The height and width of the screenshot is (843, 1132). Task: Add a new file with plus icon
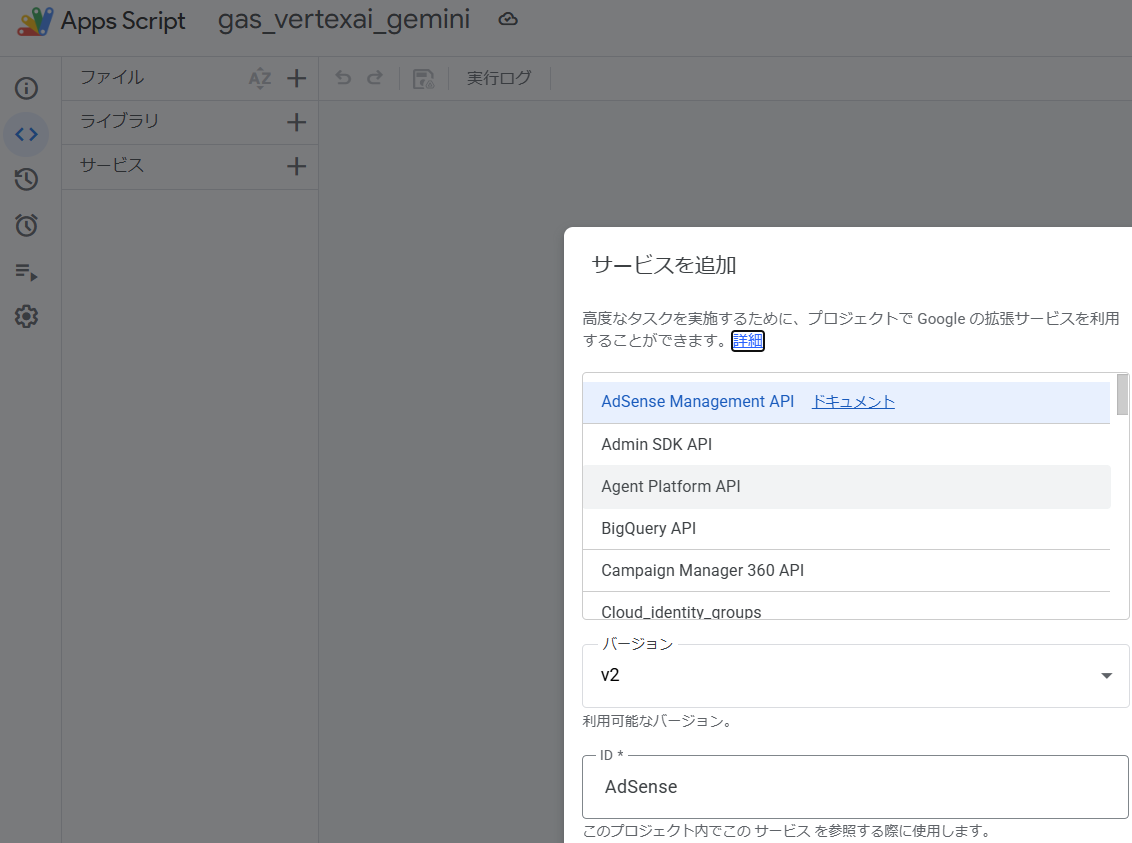click(297, 78)
